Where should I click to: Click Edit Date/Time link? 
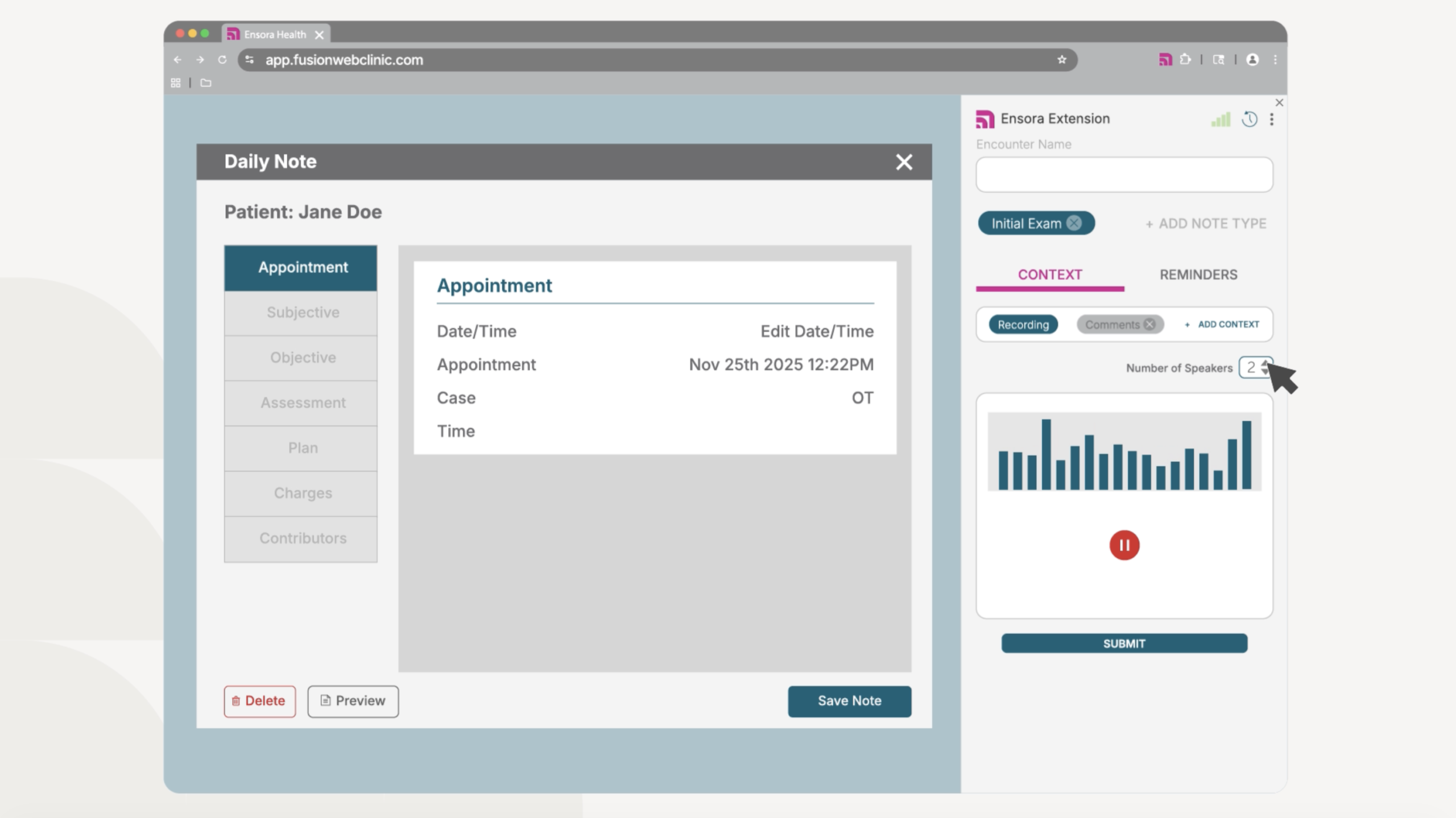817,331
